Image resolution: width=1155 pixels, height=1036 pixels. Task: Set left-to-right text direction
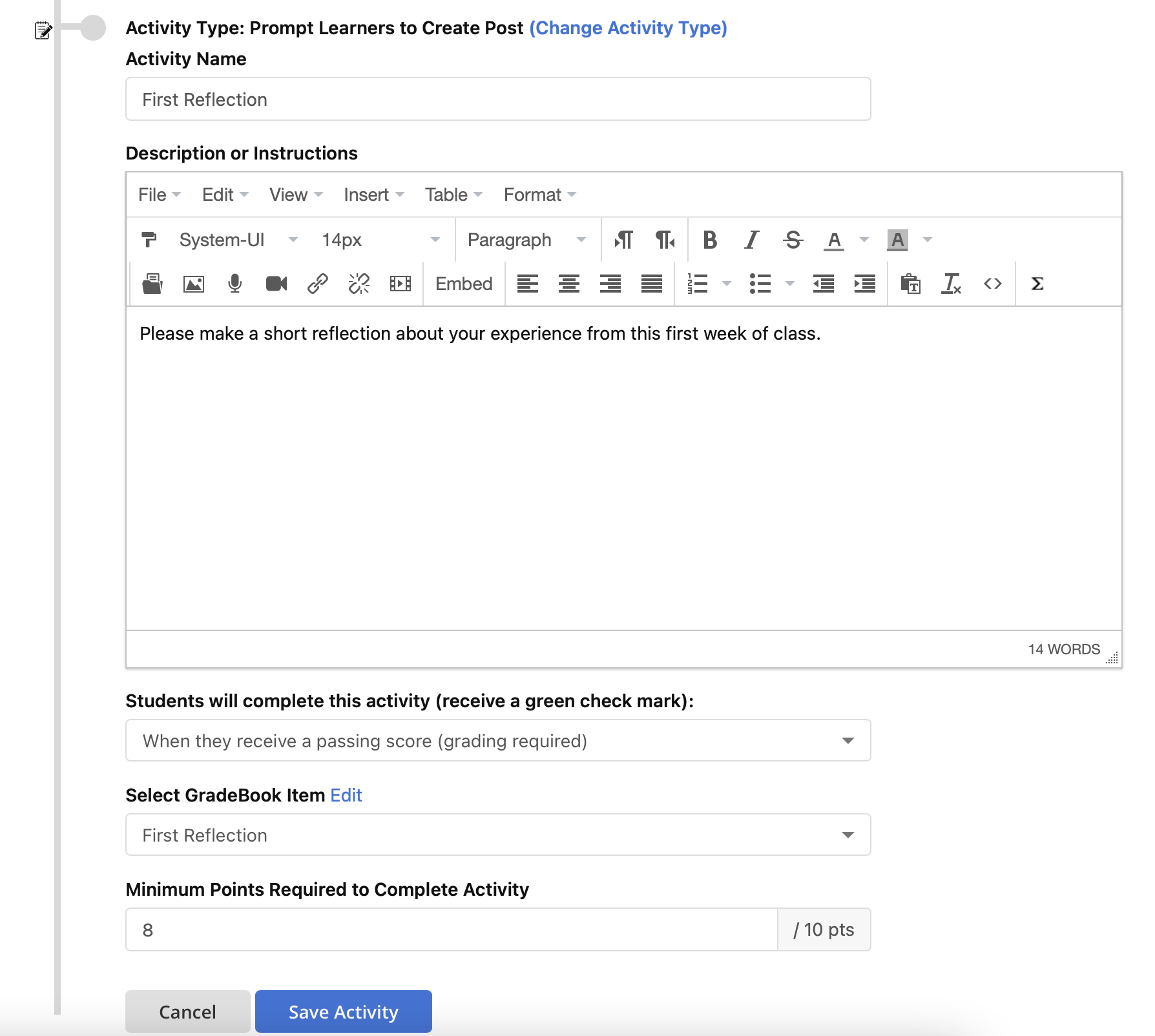pos(624,240)
